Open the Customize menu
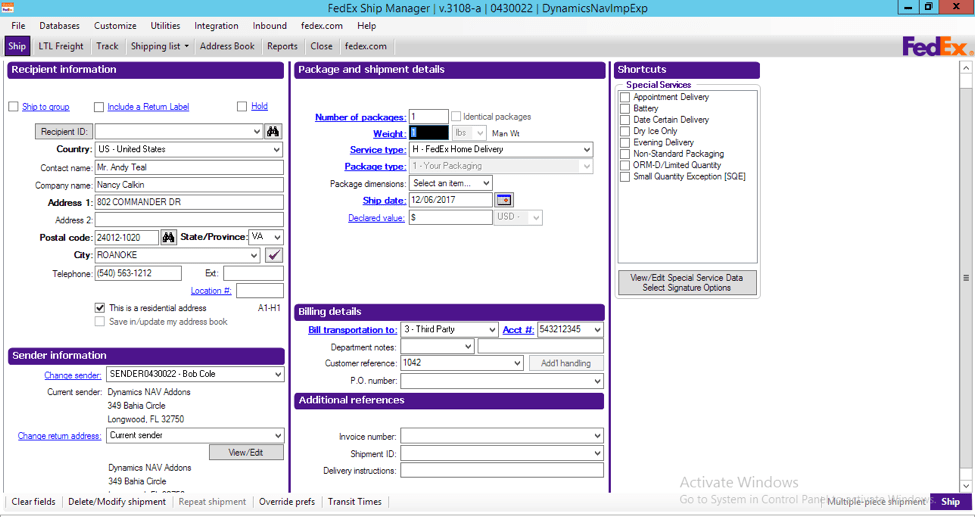Screen dimensions: 975x517 [x=115, y=26]
